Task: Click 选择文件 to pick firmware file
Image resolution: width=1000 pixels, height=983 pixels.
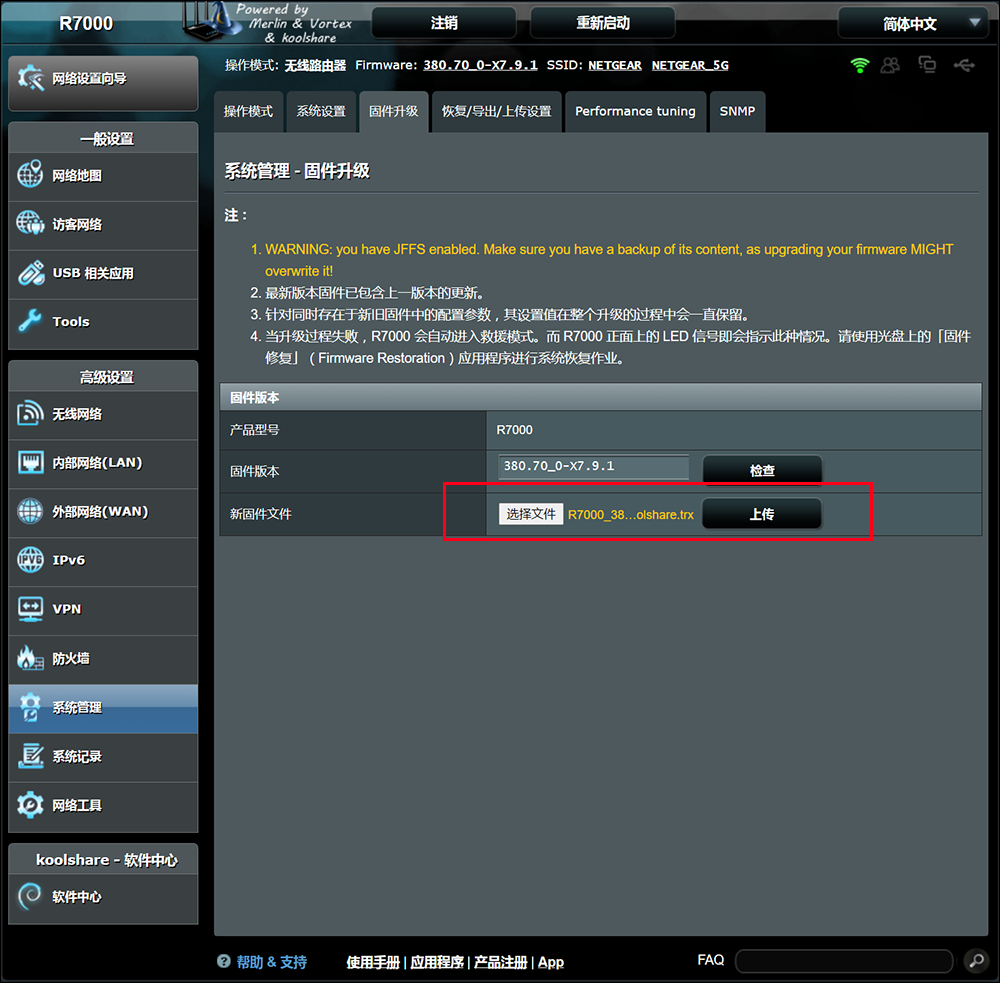Action: click(530, 513)
